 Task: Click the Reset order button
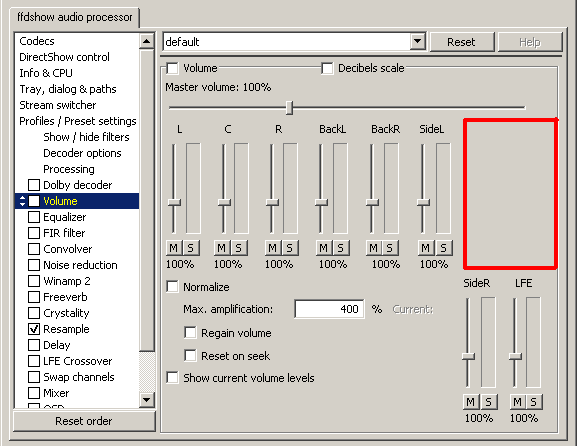[x=84, y=421]
